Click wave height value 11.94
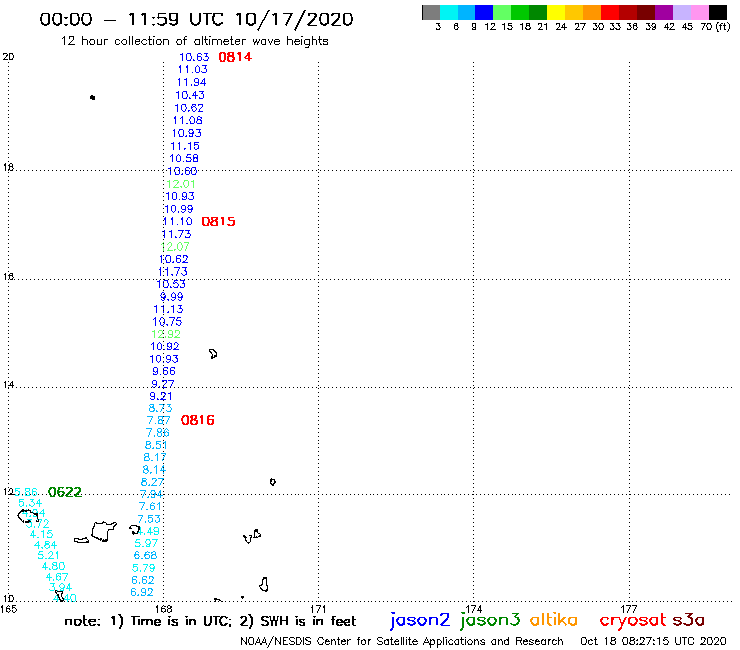This screenshot has height=650, width=740. pyautogui.click(x=191, y=82)
